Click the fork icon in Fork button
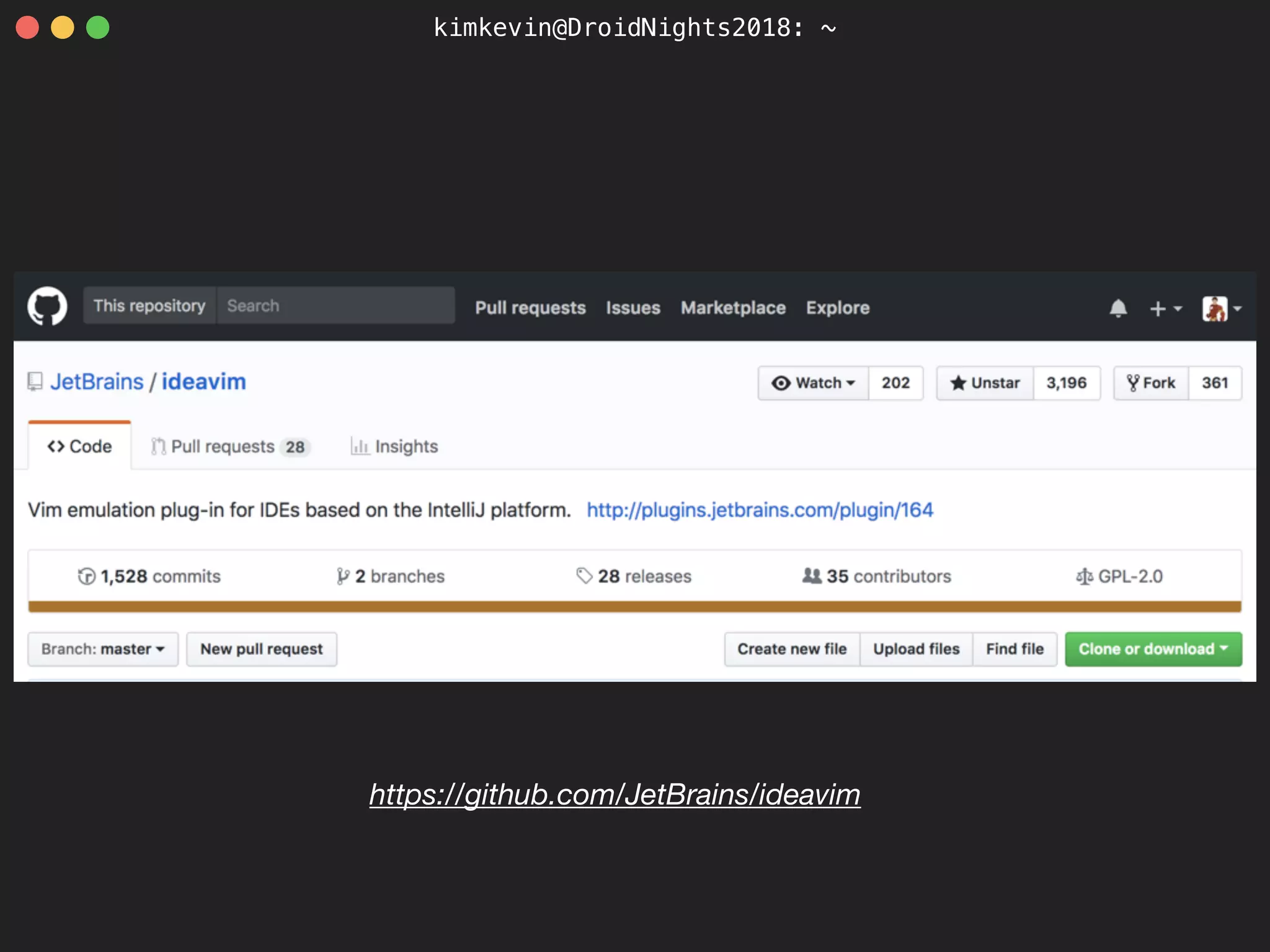This screenshot has height=952, width=1270. [x=1133, y=383]
